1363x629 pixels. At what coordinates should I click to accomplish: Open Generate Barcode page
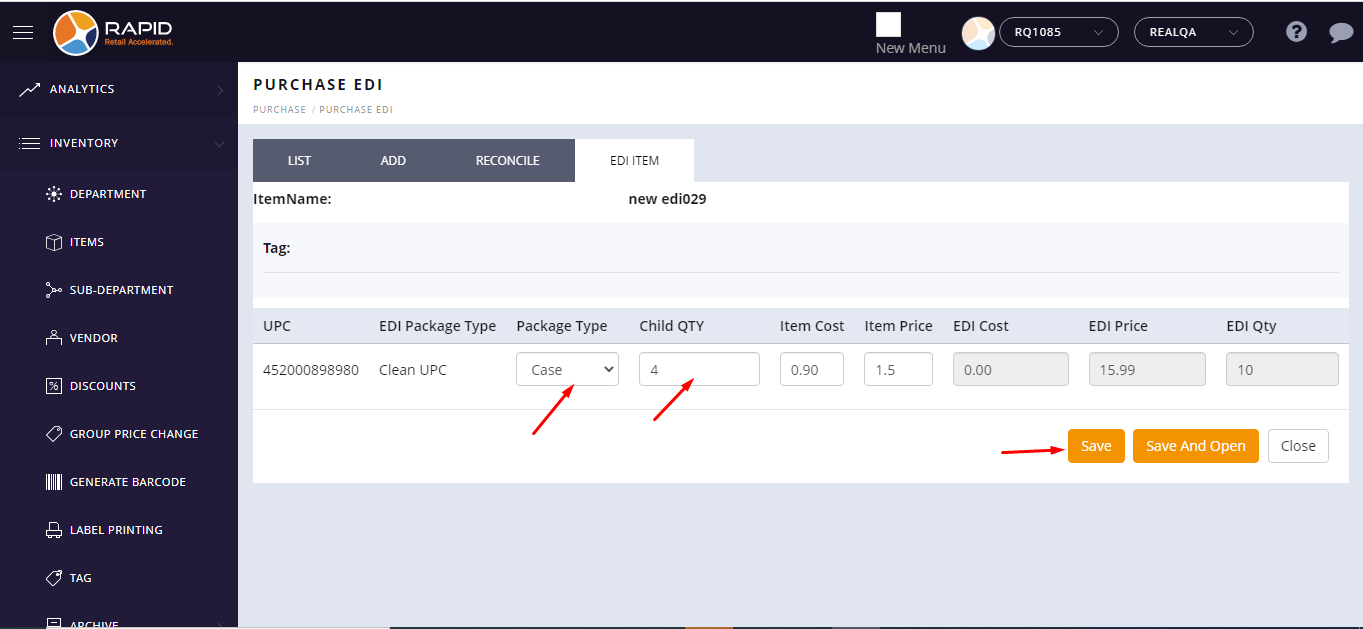click(x=127, y=482)
